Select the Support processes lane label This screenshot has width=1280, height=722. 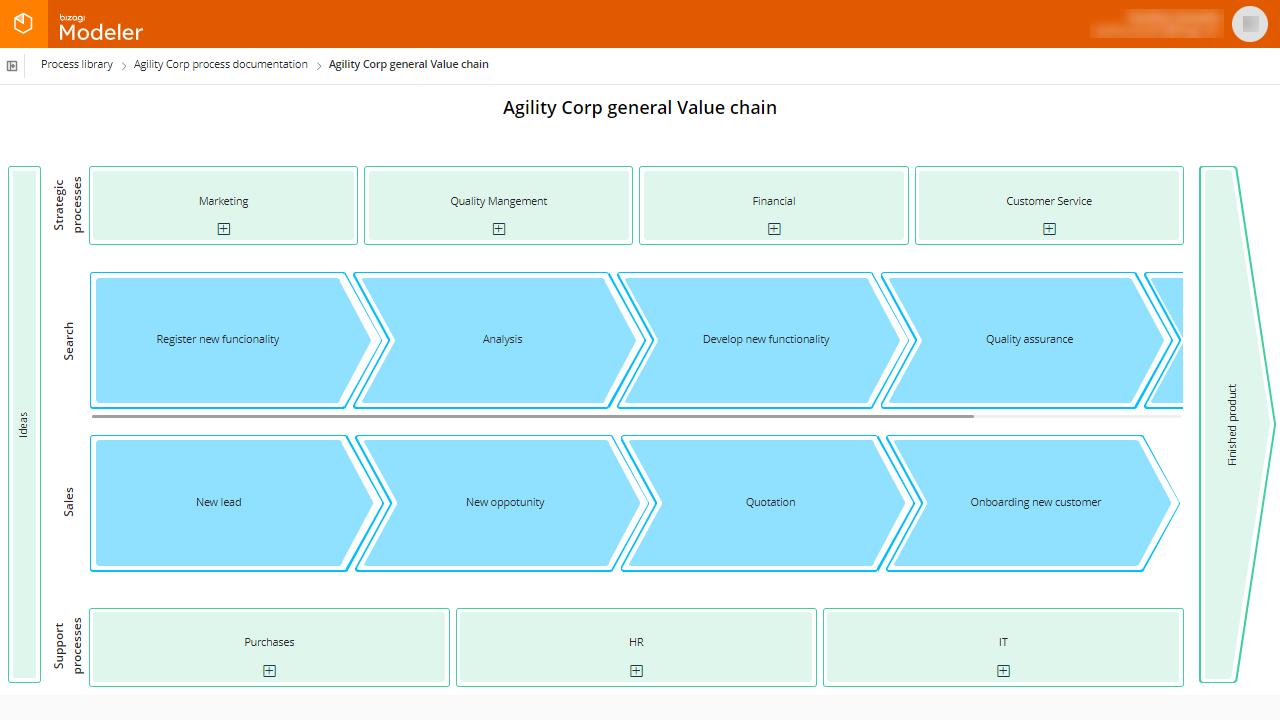point(68,647)
